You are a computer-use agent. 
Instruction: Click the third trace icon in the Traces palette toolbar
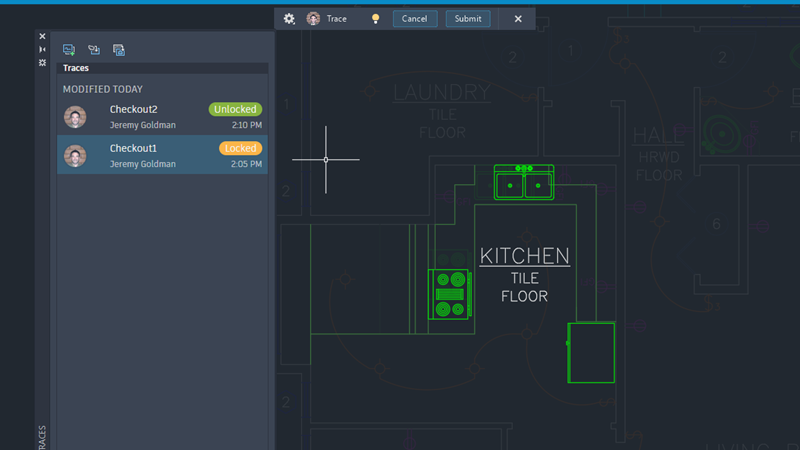pos(119,50)
